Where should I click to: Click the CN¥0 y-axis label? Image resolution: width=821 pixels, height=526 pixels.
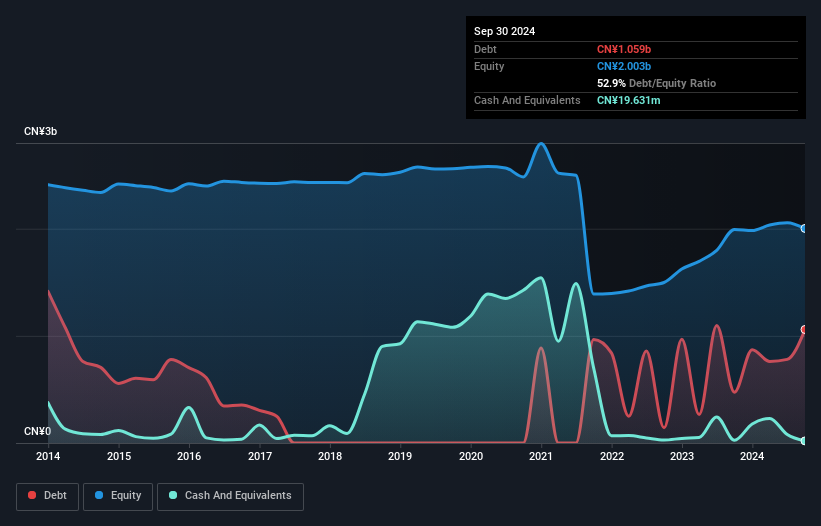[37, 431]
